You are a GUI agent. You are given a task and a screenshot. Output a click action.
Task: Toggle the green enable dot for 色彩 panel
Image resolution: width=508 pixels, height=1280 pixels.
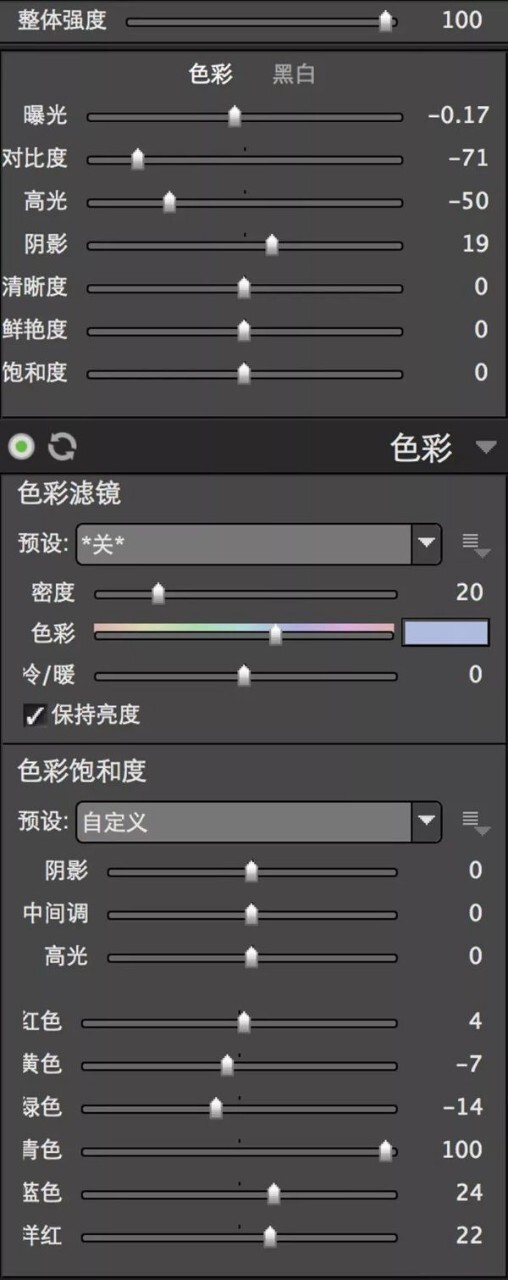22,447
